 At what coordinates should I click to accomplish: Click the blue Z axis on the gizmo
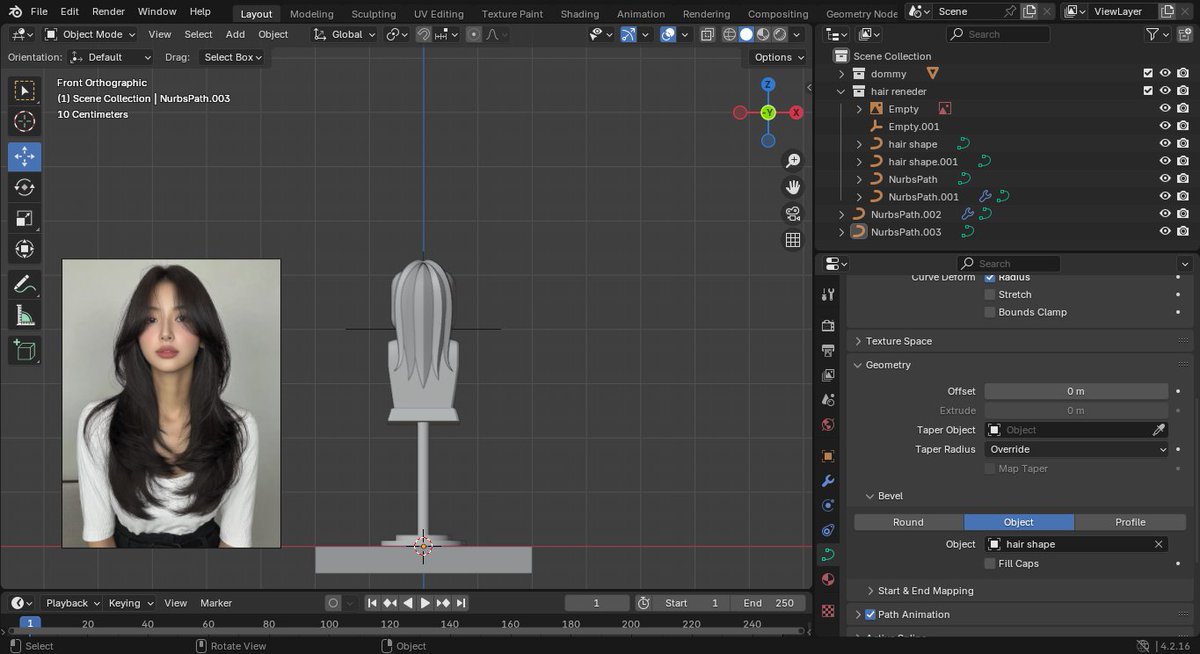[x=768, y=85]
